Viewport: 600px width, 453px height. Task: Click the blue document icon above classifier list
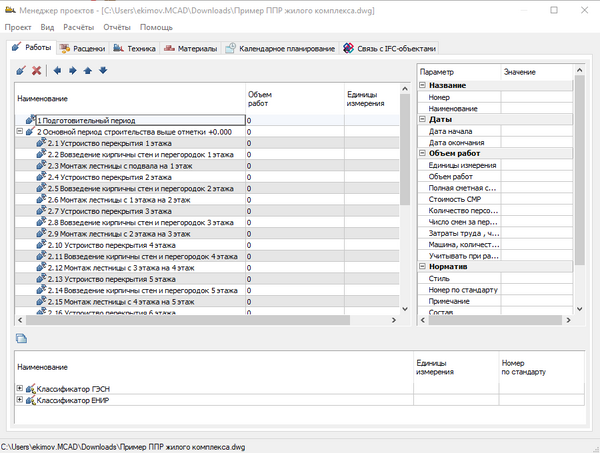21,338
